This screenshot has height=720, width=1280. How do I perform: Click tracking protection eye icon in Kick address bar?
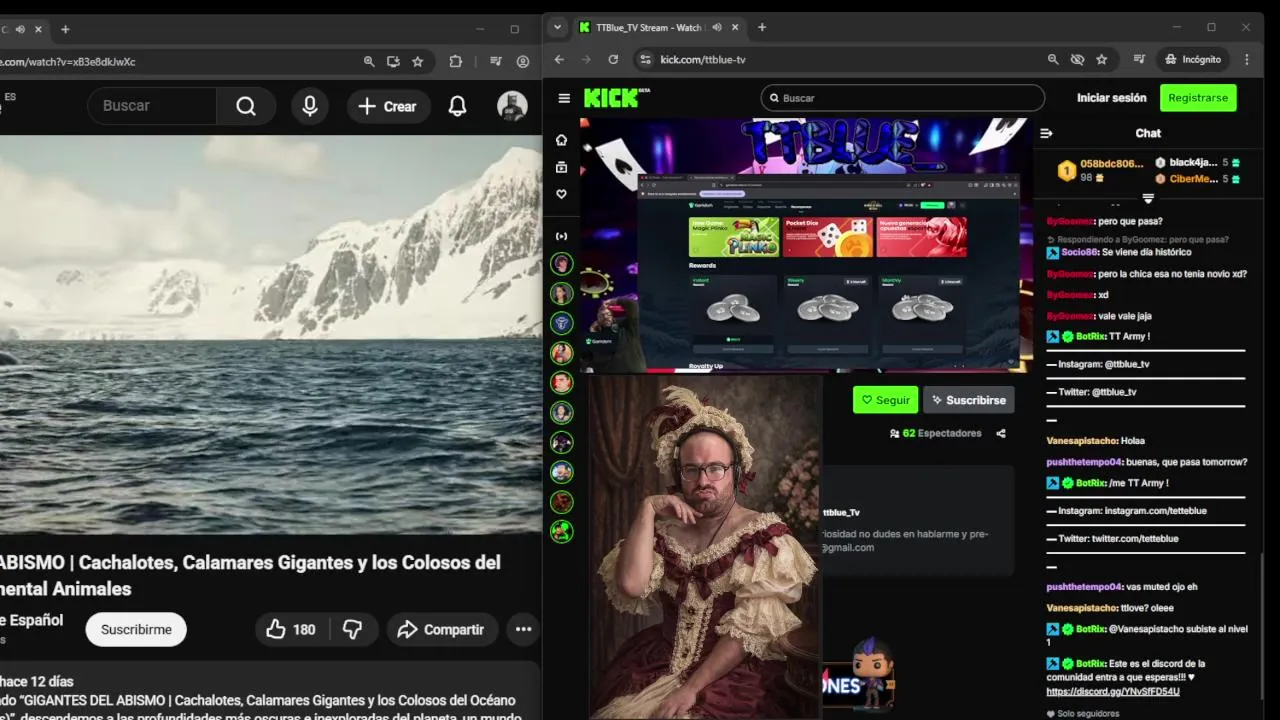pyautogui.click(x=1077, y=59)
